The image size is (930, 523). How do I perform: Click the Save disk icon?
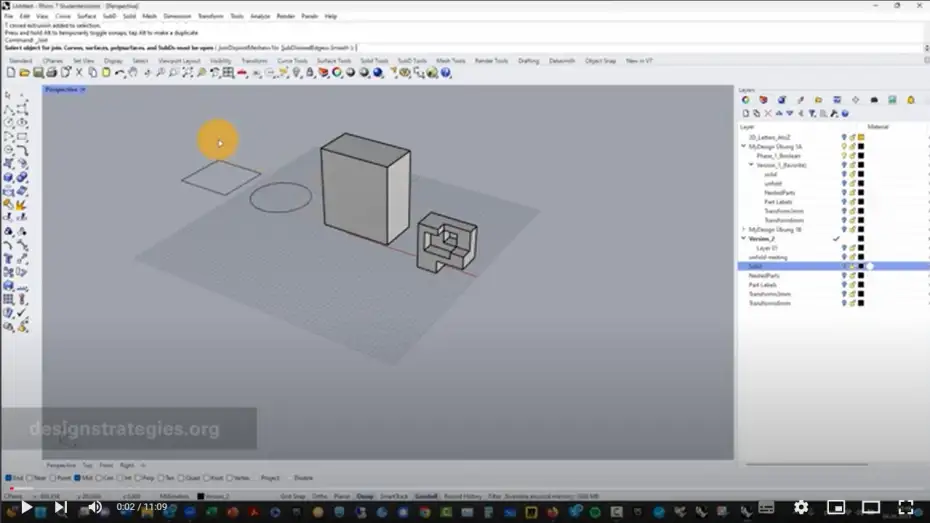point(38,72)
